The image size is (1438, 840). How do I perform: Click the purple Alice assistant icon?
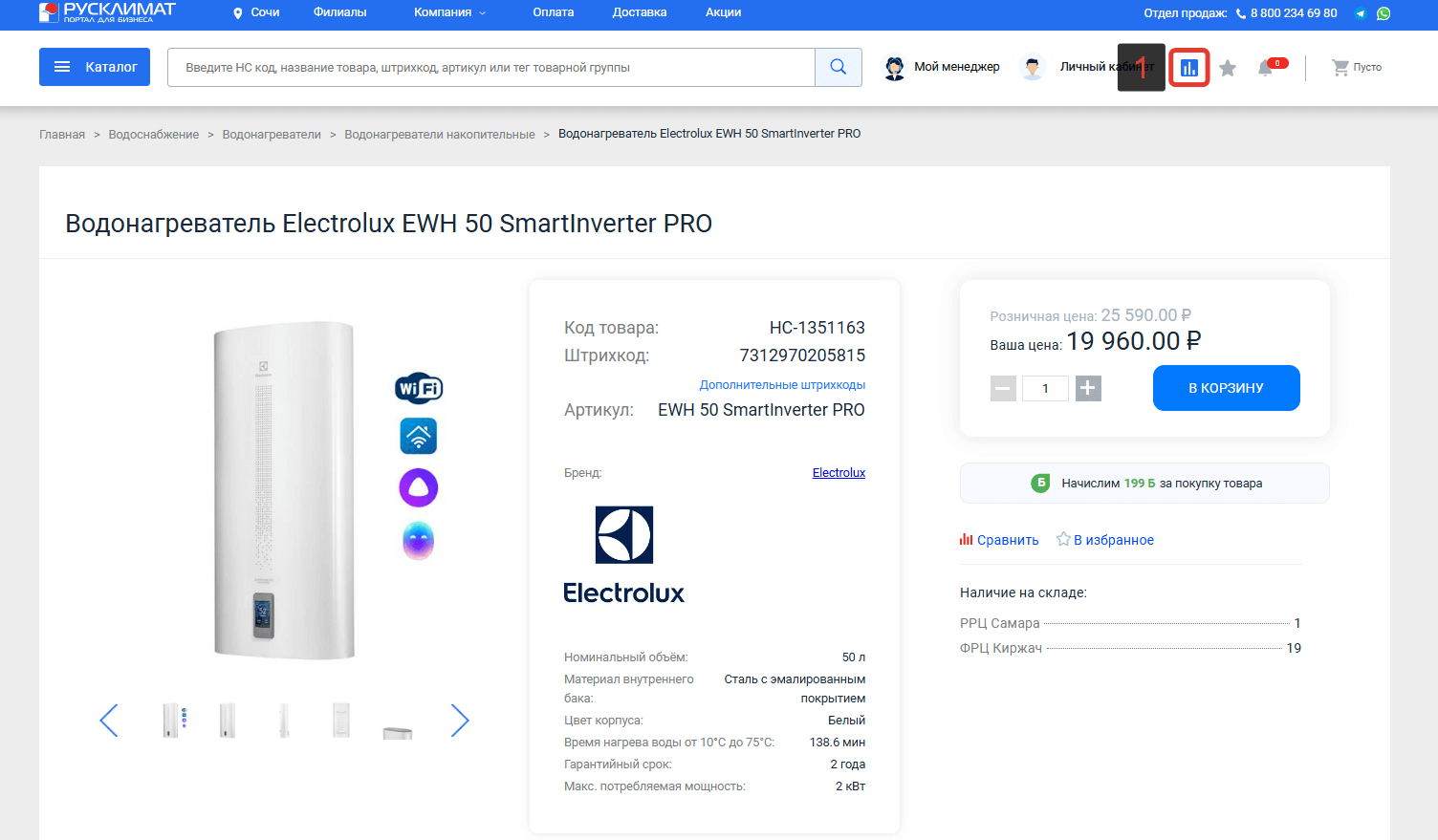pos(419,488)
